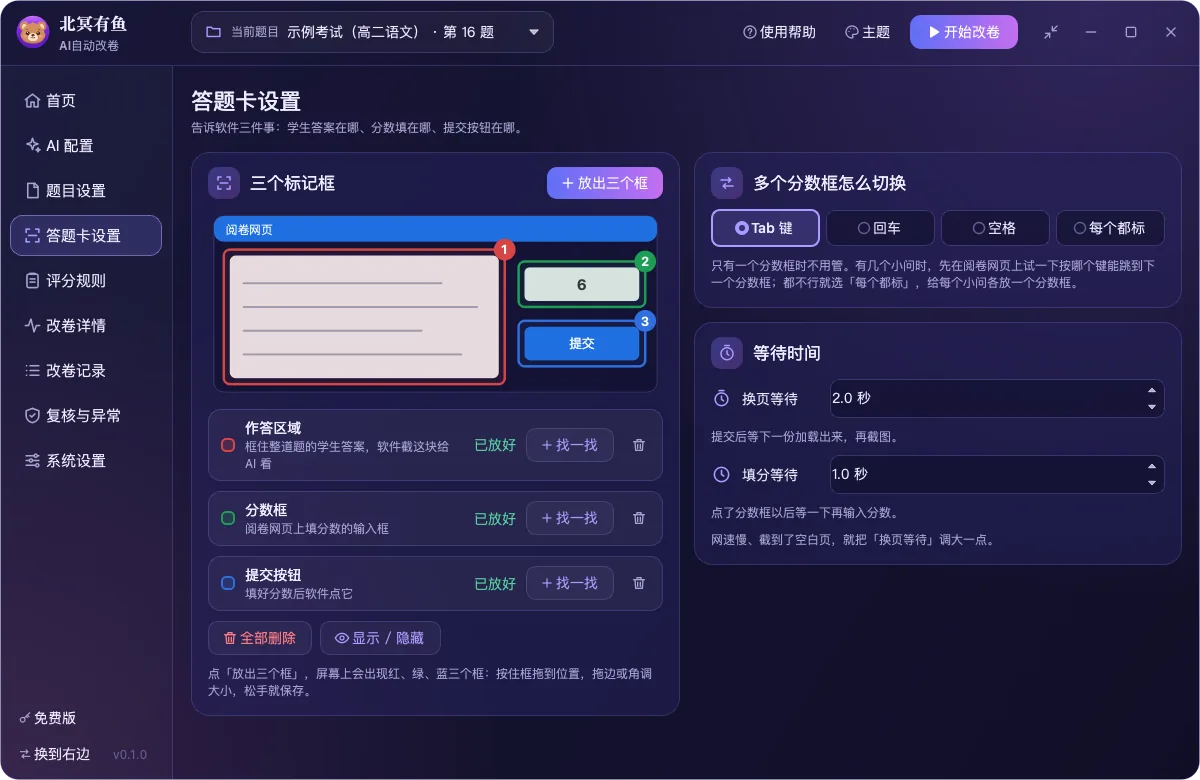Go to 题目设置 page
The height and width of the screenshot is (780, 1200).
pyautogui.click(x=86, y=191)
